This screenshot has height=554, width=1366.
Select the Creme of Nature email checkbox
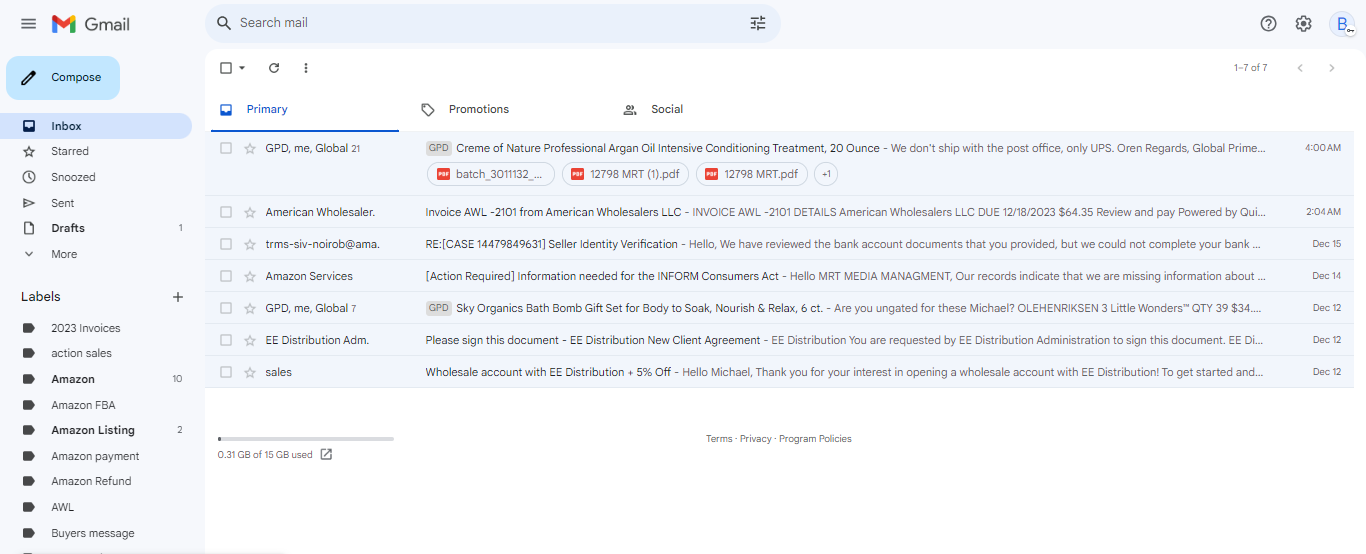226,148
